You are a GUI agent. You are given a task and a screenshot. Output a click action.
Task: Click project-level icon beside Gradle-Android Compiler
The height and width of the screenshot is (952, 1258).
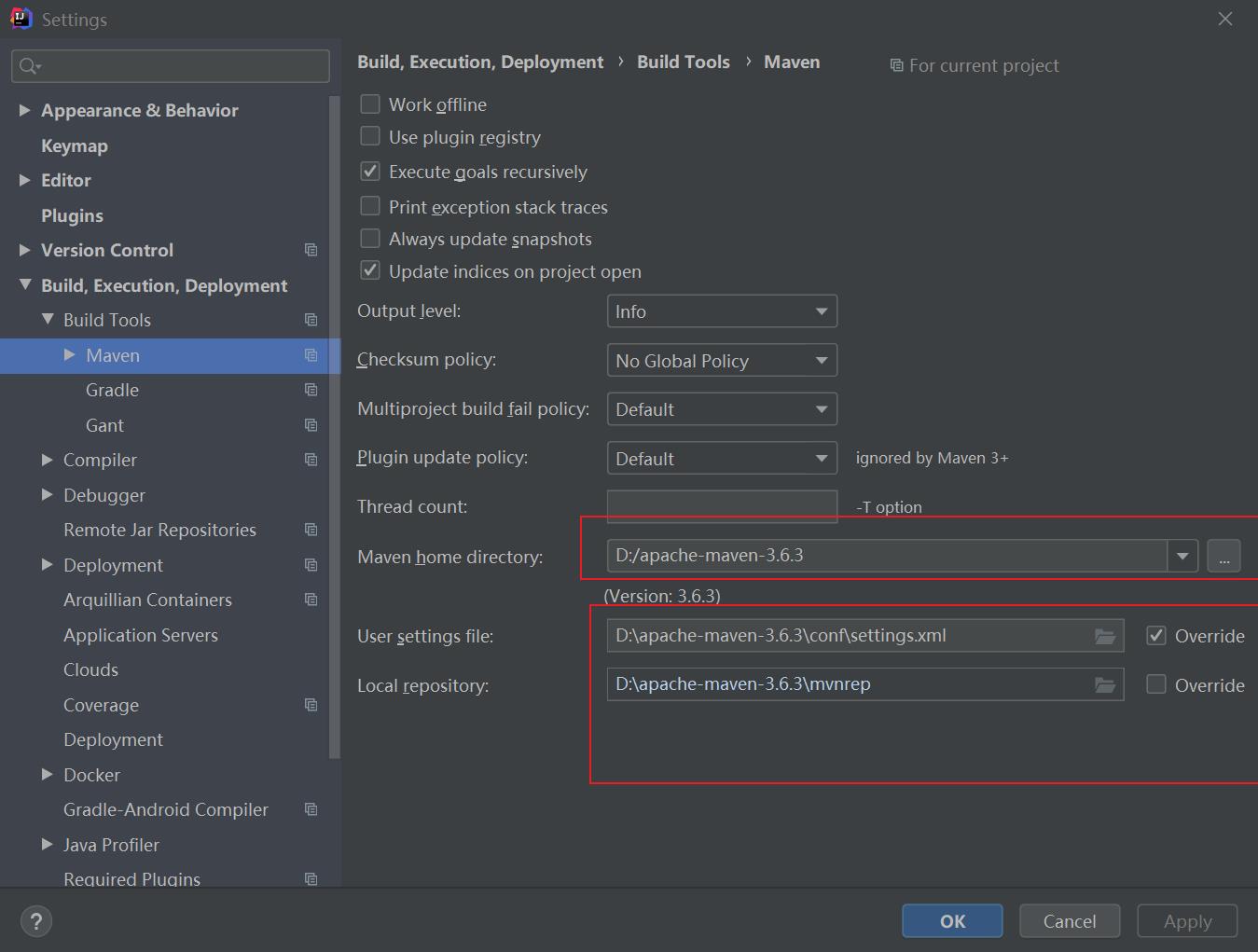pyautogui.click(x=311, y=809)
